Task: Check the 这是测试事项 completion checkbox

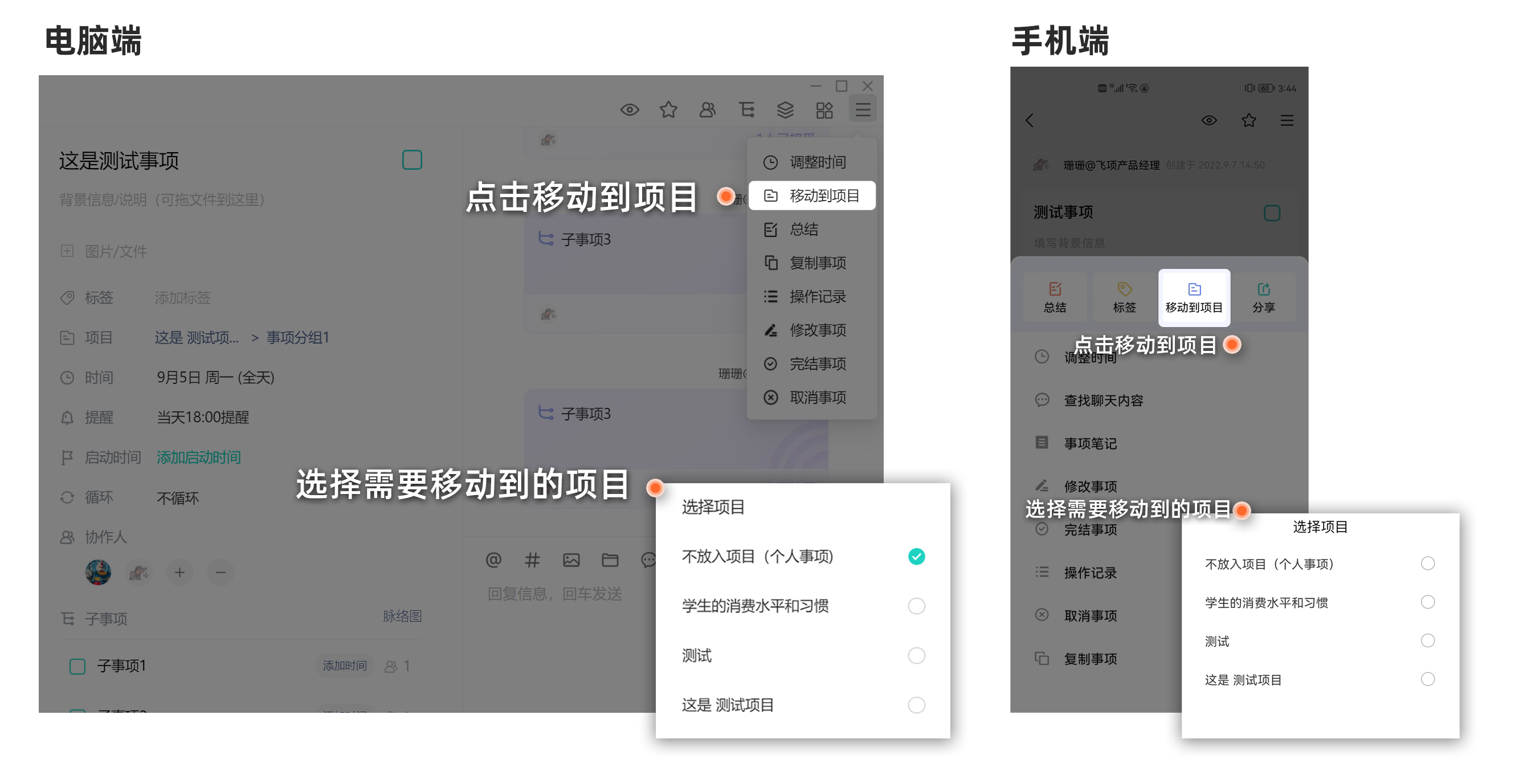Action: tap(411, 160)
